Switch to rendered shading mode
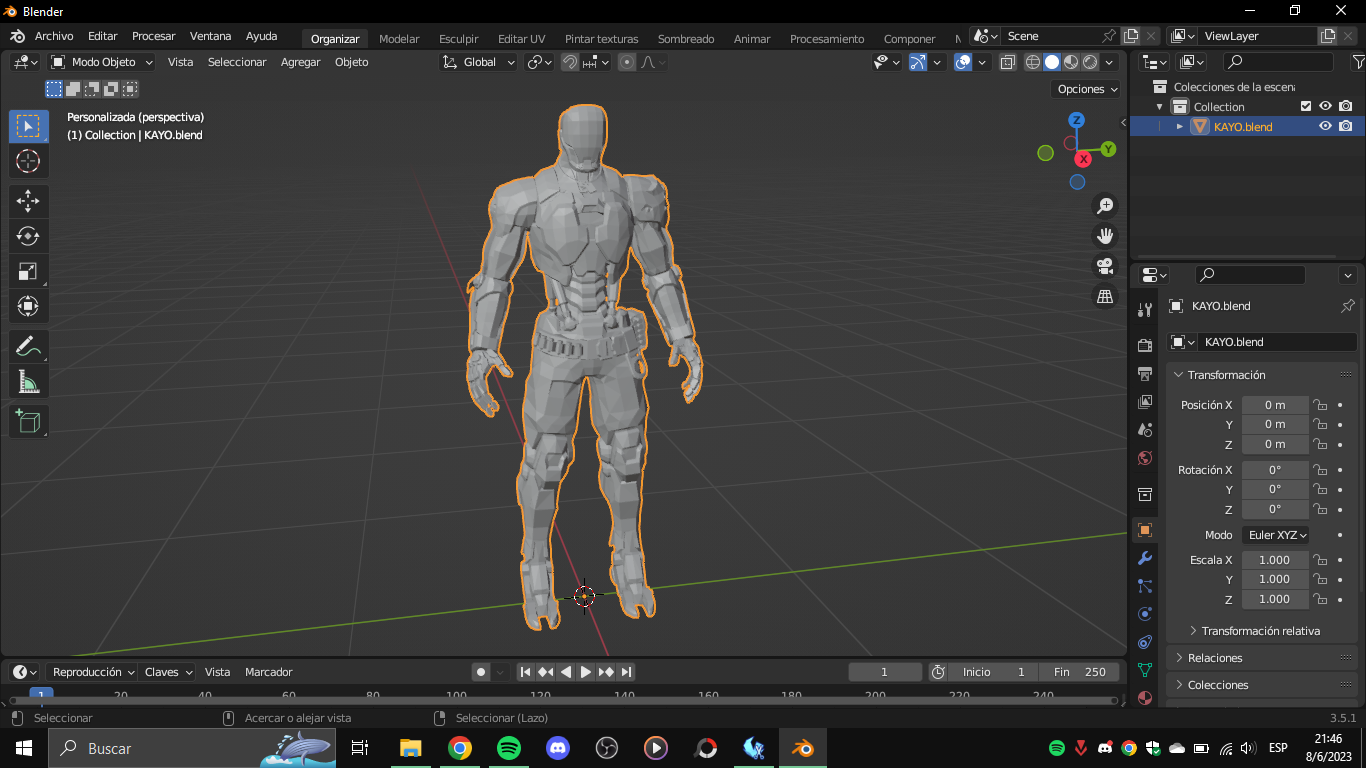 coord(1090,62)
